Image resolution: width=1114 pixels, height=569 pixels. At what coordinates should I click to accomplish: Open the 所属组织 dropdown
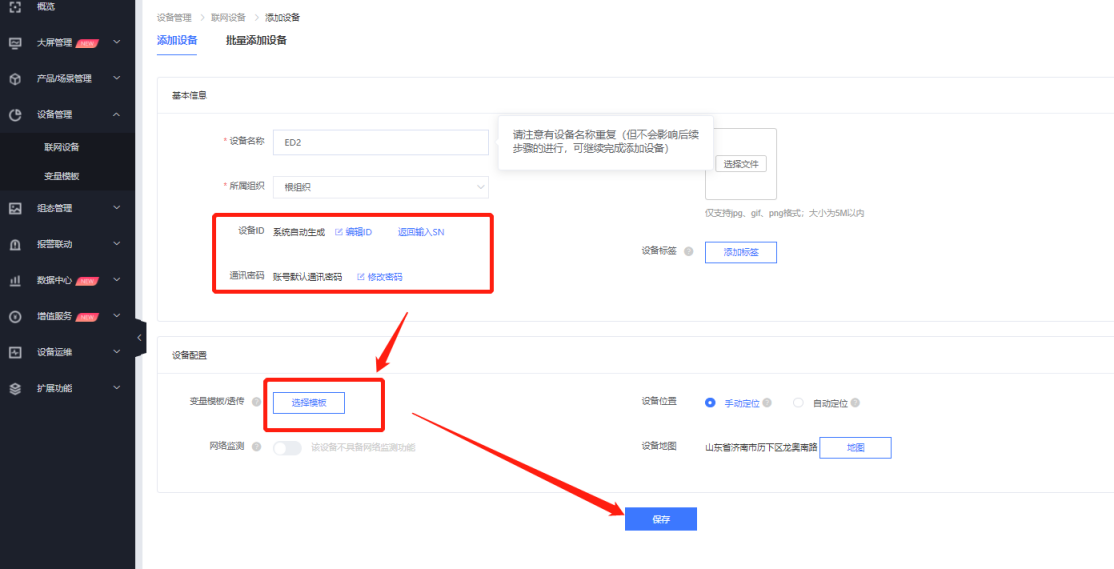(380, 187)
